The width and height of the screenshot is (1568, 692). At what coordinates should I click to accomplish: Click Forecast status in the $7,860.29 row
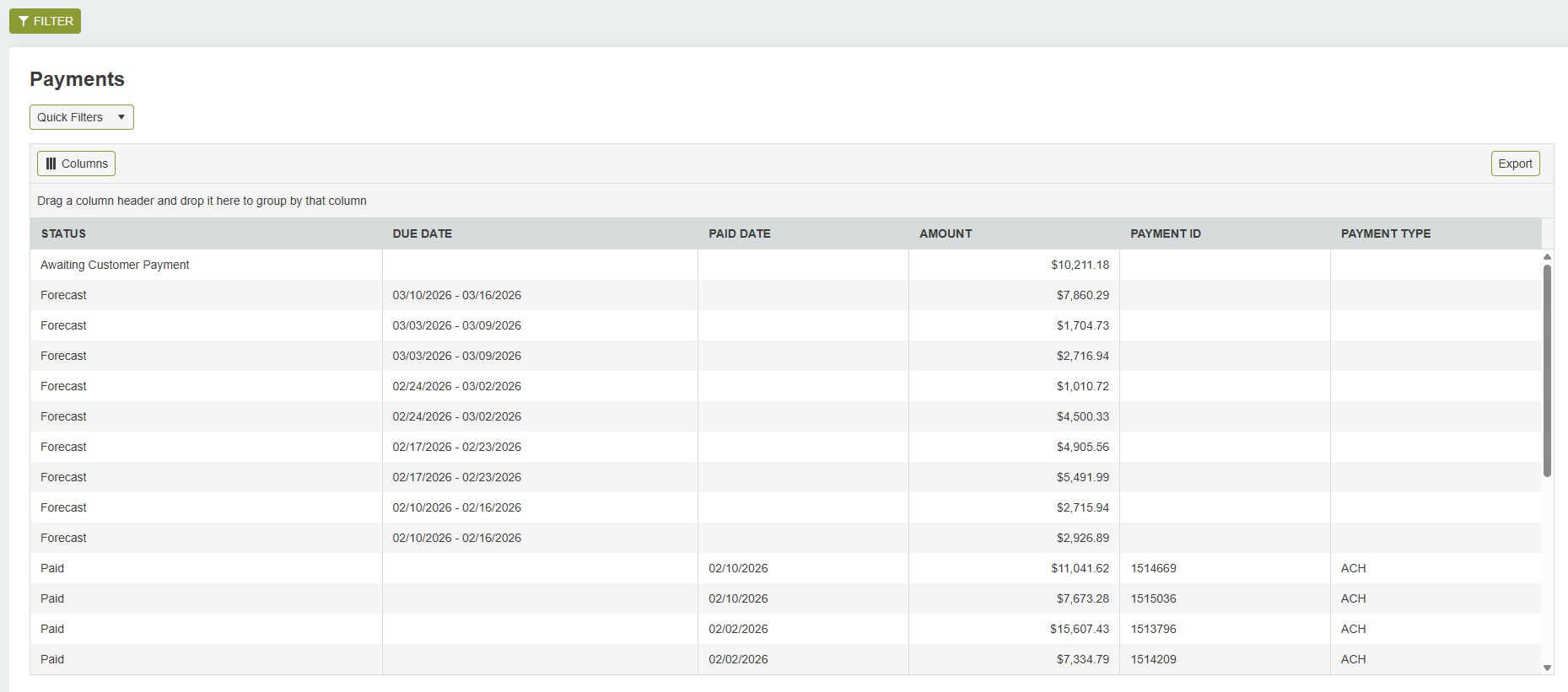[x=63, y=295]
